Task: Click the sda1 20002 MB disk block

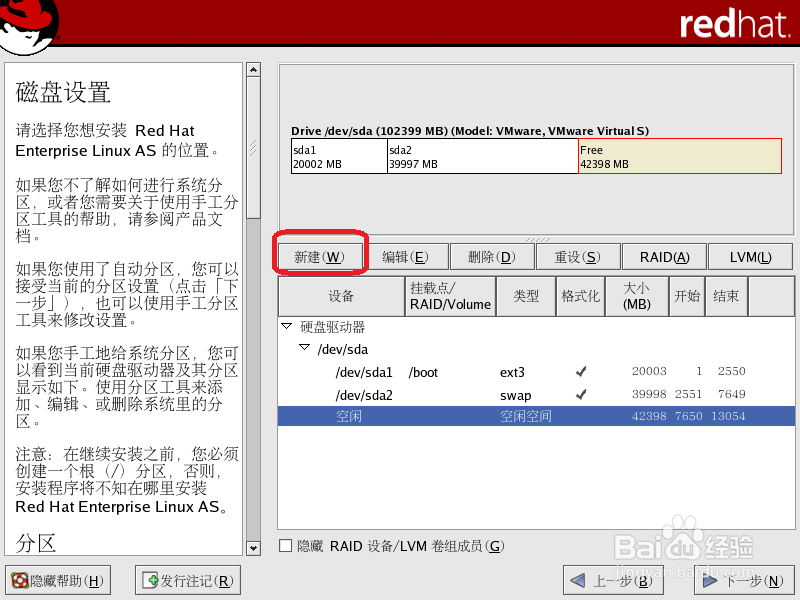Action: tap(339, 157)
